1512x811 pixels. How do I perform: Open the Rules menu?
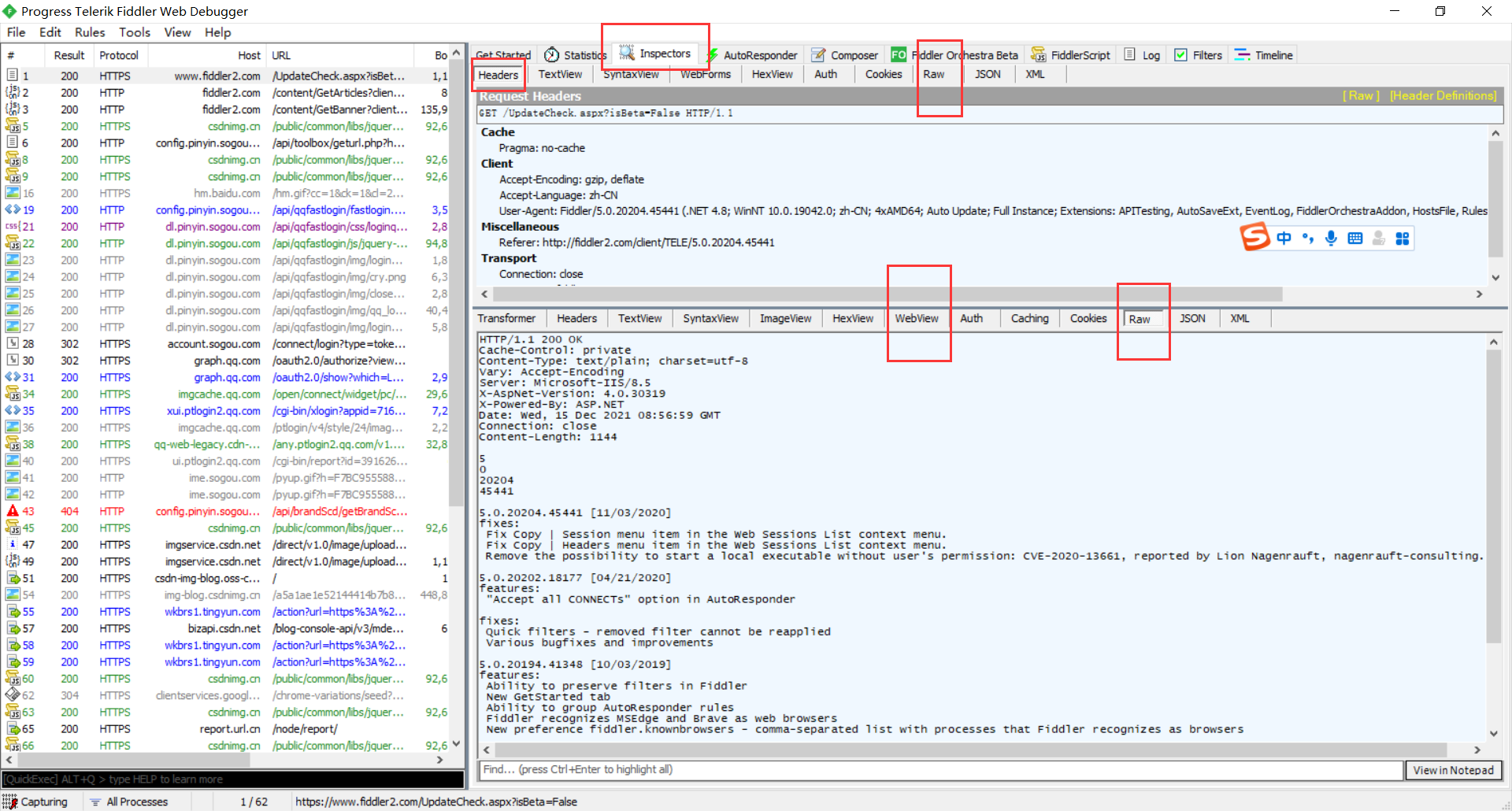pyautogui.click(x=90, y=32)
